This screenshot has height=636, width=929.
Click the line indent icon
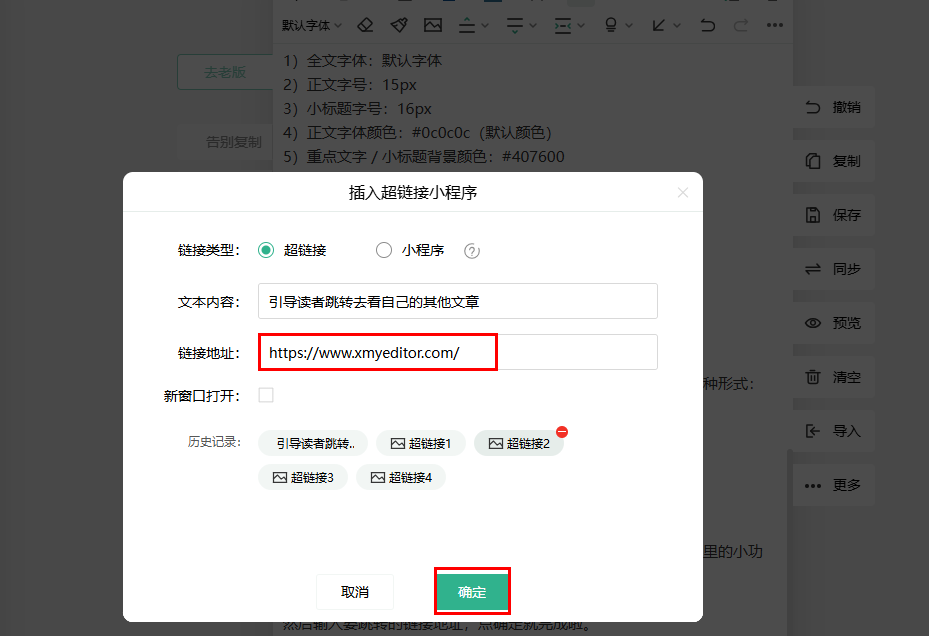[563, 25]
